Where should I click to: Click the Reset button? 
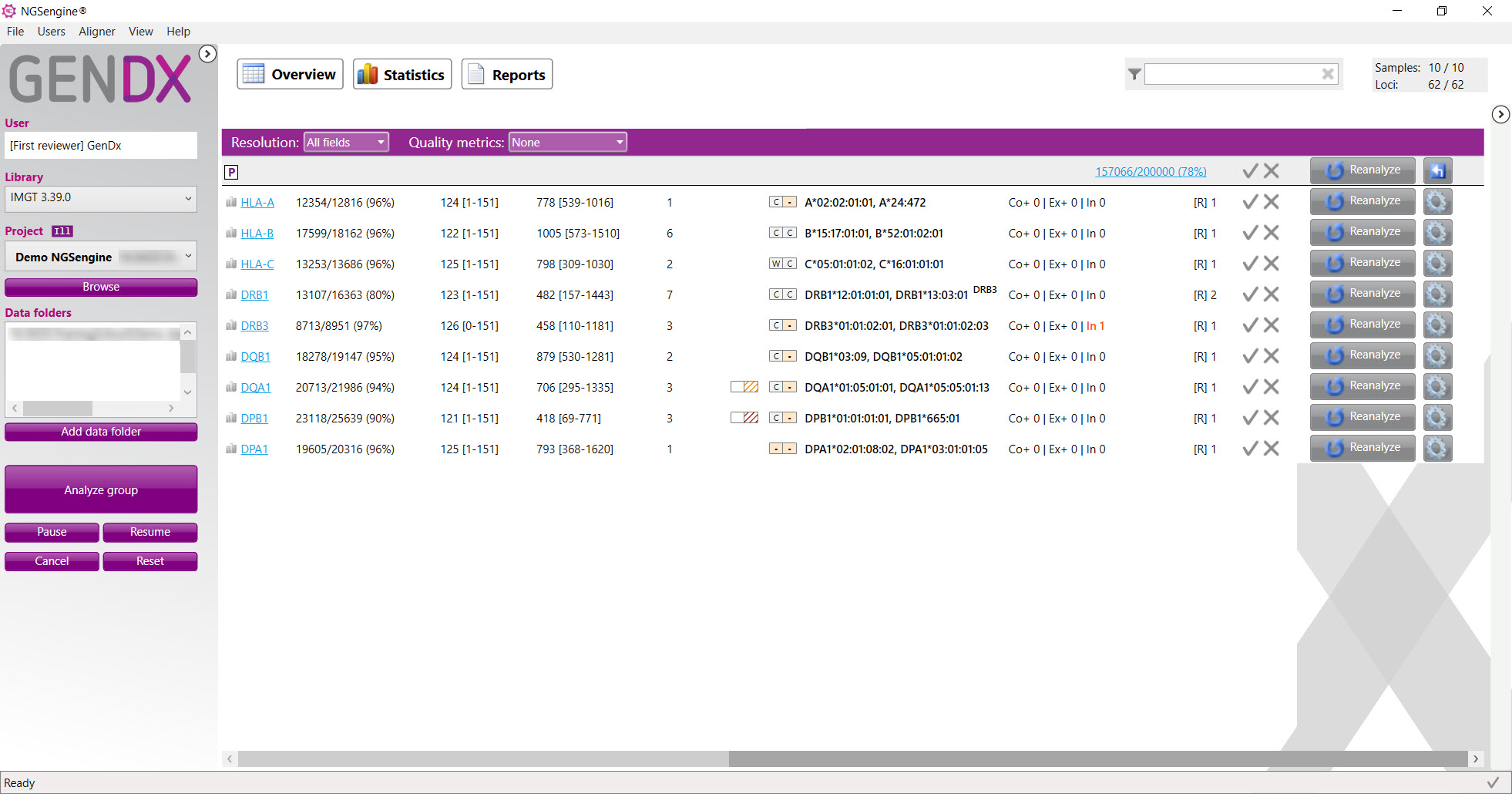pyautogui.click(x=150, y=561)
